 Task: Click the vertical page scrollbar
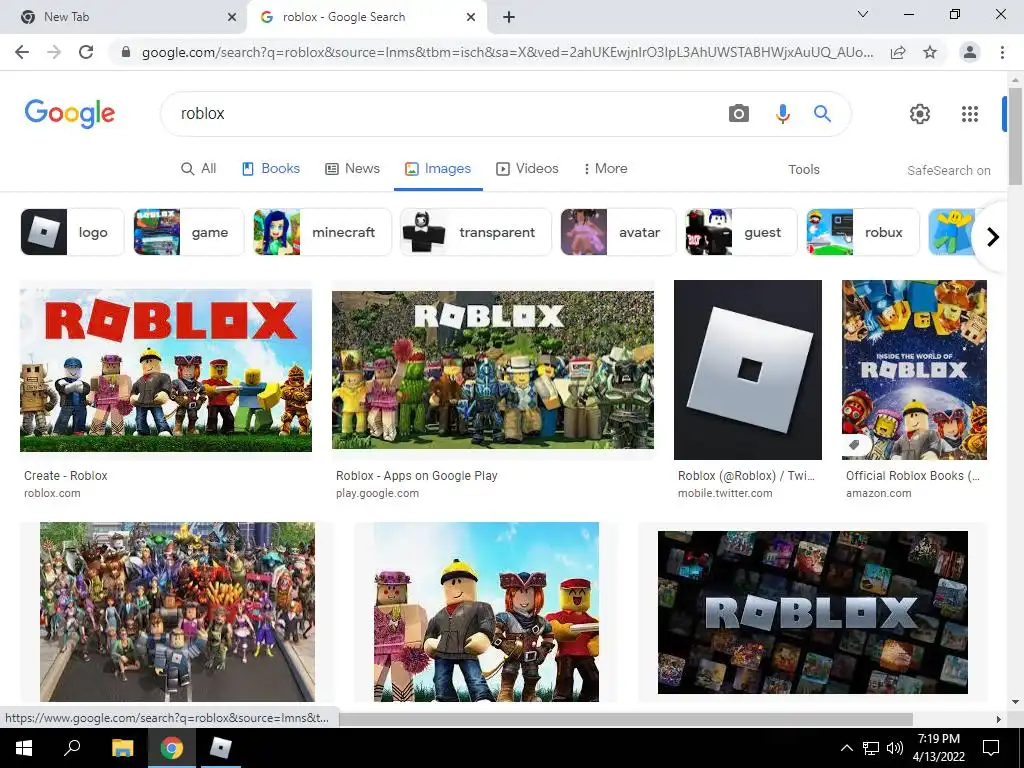coord(1015,135)
